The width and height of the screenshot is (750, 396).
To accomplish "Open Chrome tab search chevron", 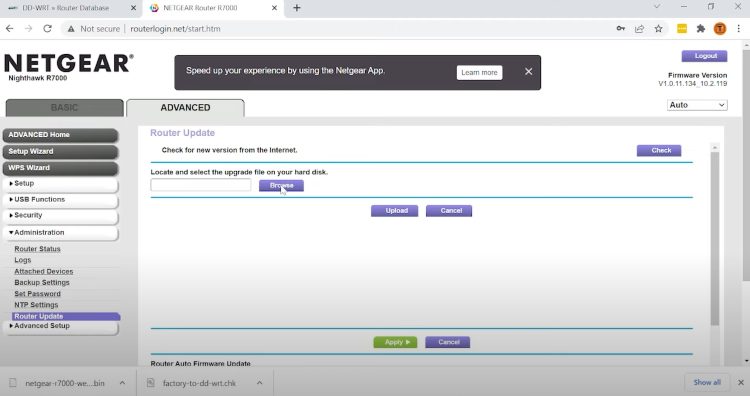I will (x=657, y=7).
